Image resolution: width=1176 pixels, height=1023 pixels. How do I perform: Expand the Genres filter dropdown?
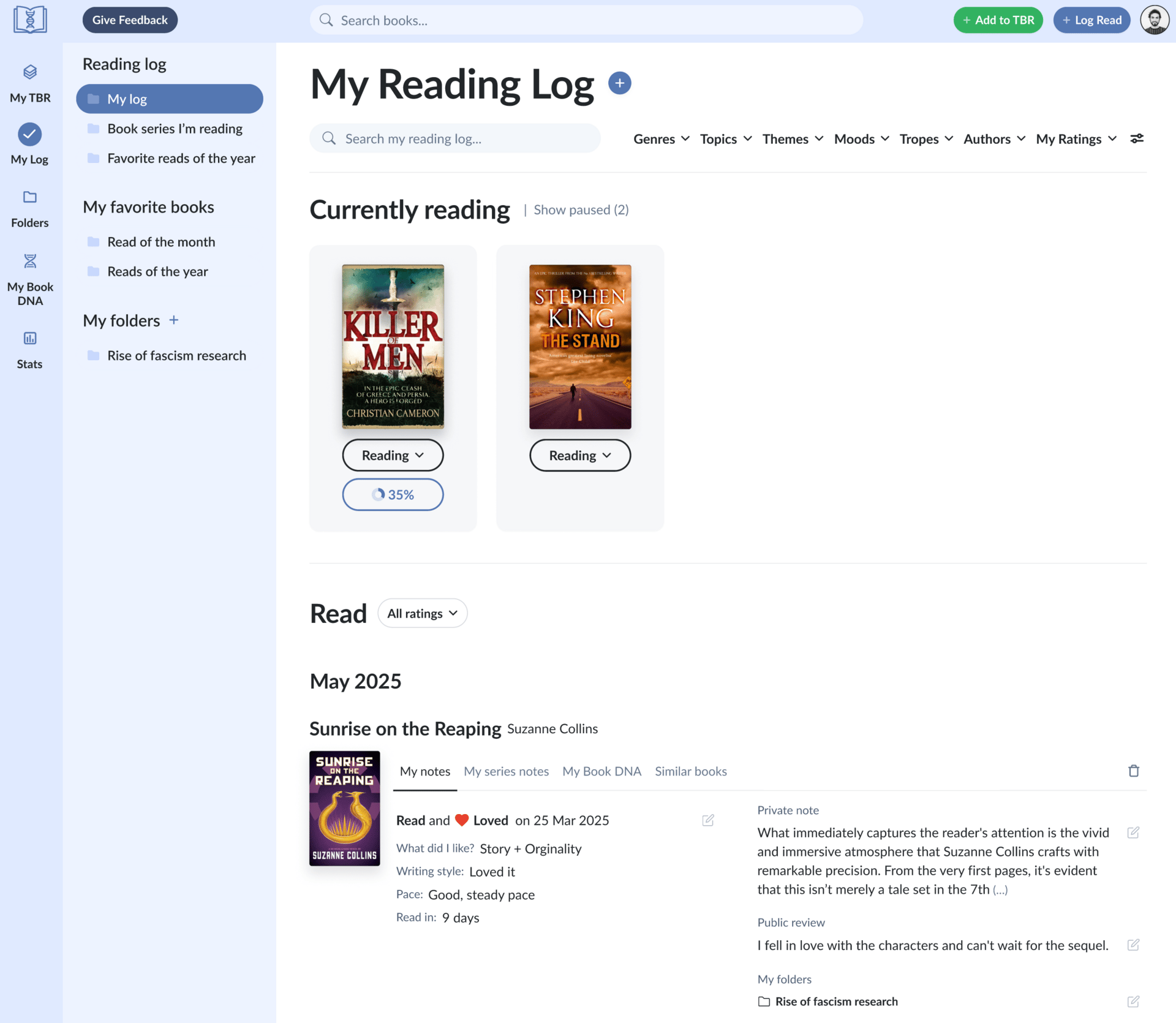(x=661, y=139)
